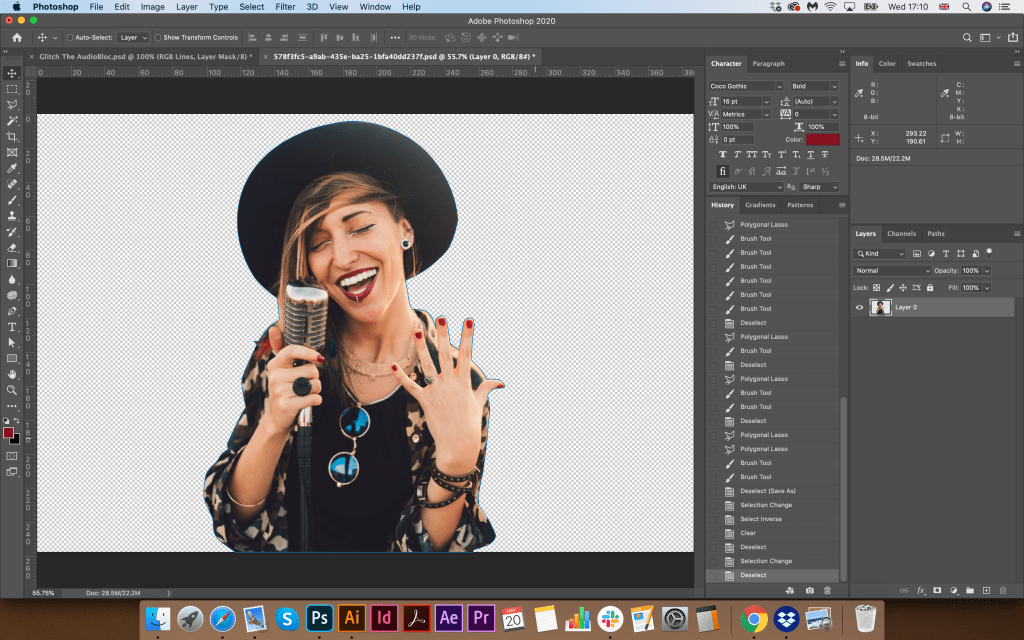The image size is (1024, 640).
Task: Click the Character text color swatch
Action: pyautogui.click(x=823, y=140)
